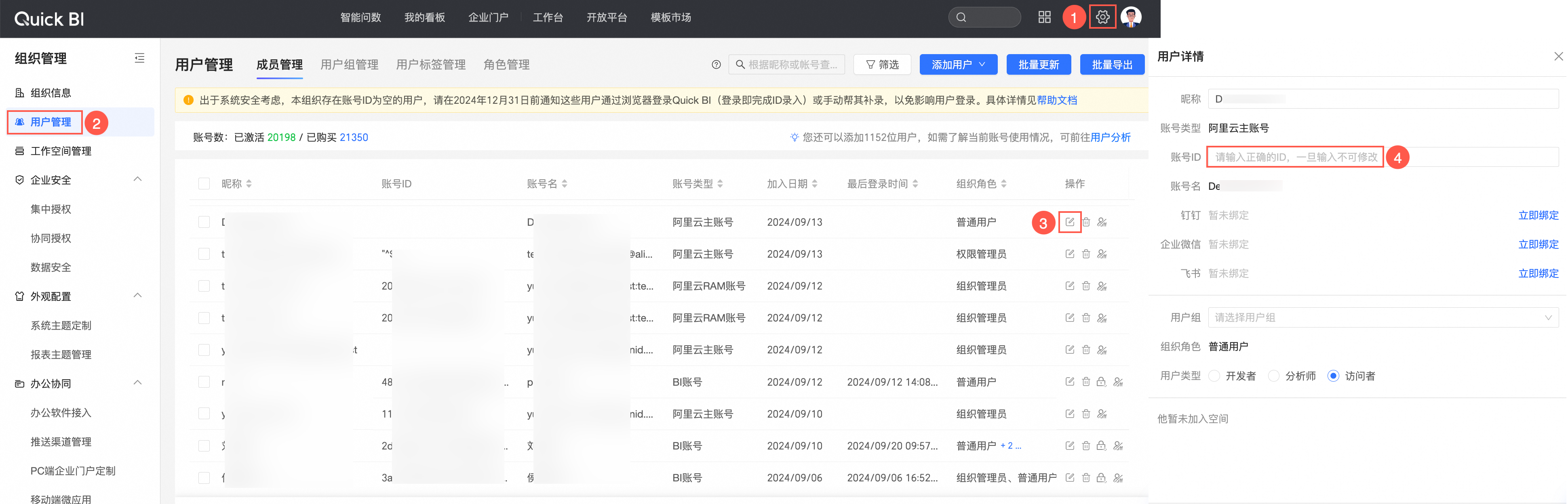This screenshot has height=504, width=1568.
Task: Check the 2024/09/13 普通用户 row checkbox
Action: click(x=204, y=222)
